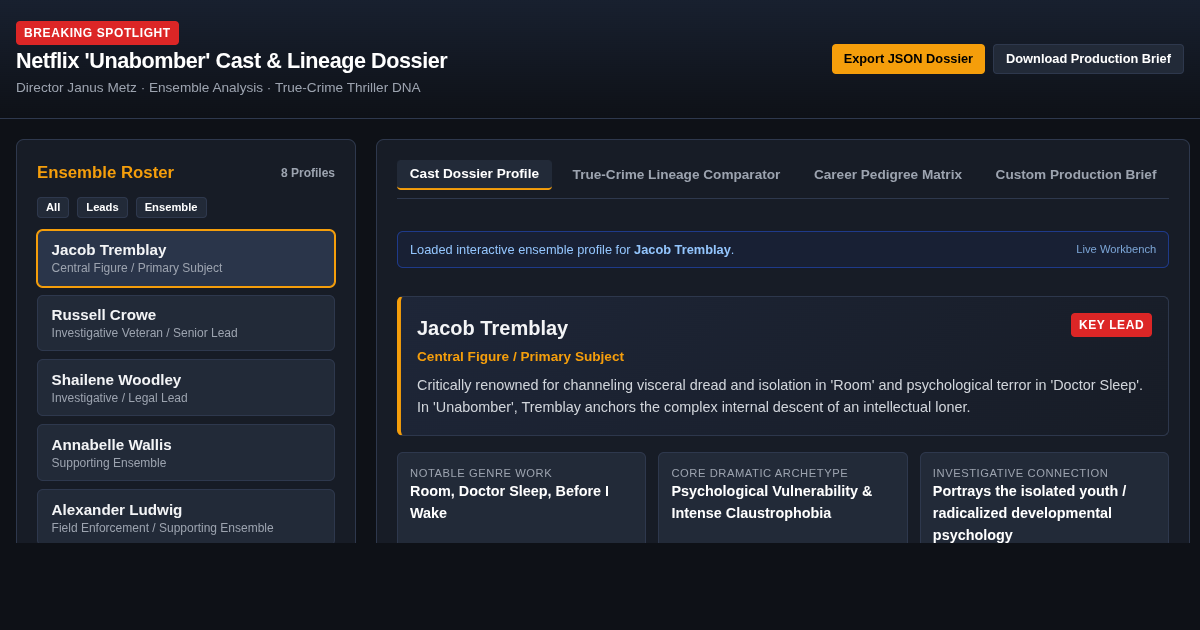Click the Director Janus Metz subtitle line
The height and width of the screenshot is (630, 1200).
(x=218, y=88)
